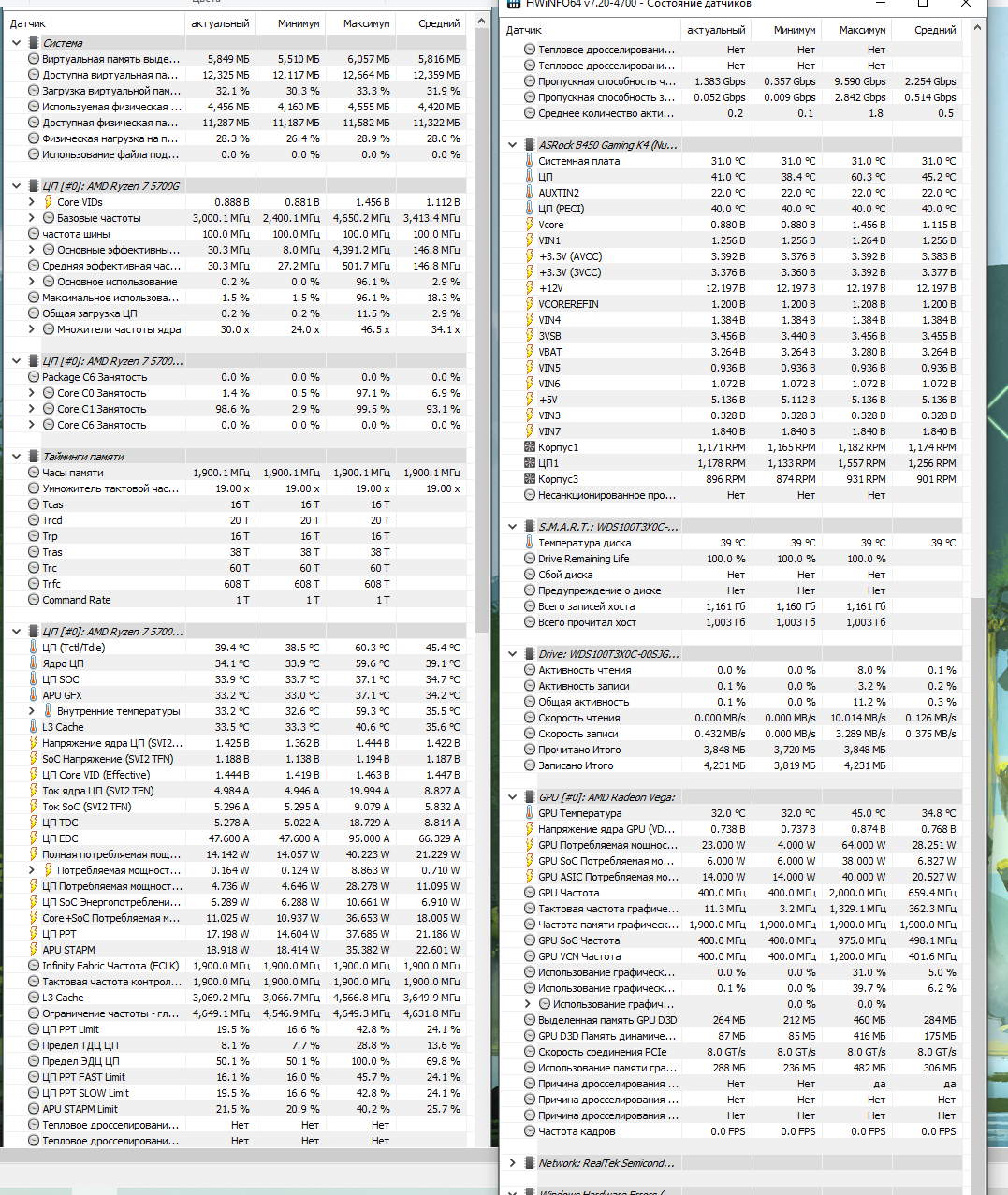Collapse the ASRock B450 Gaming K4 group

click(512, 145)
